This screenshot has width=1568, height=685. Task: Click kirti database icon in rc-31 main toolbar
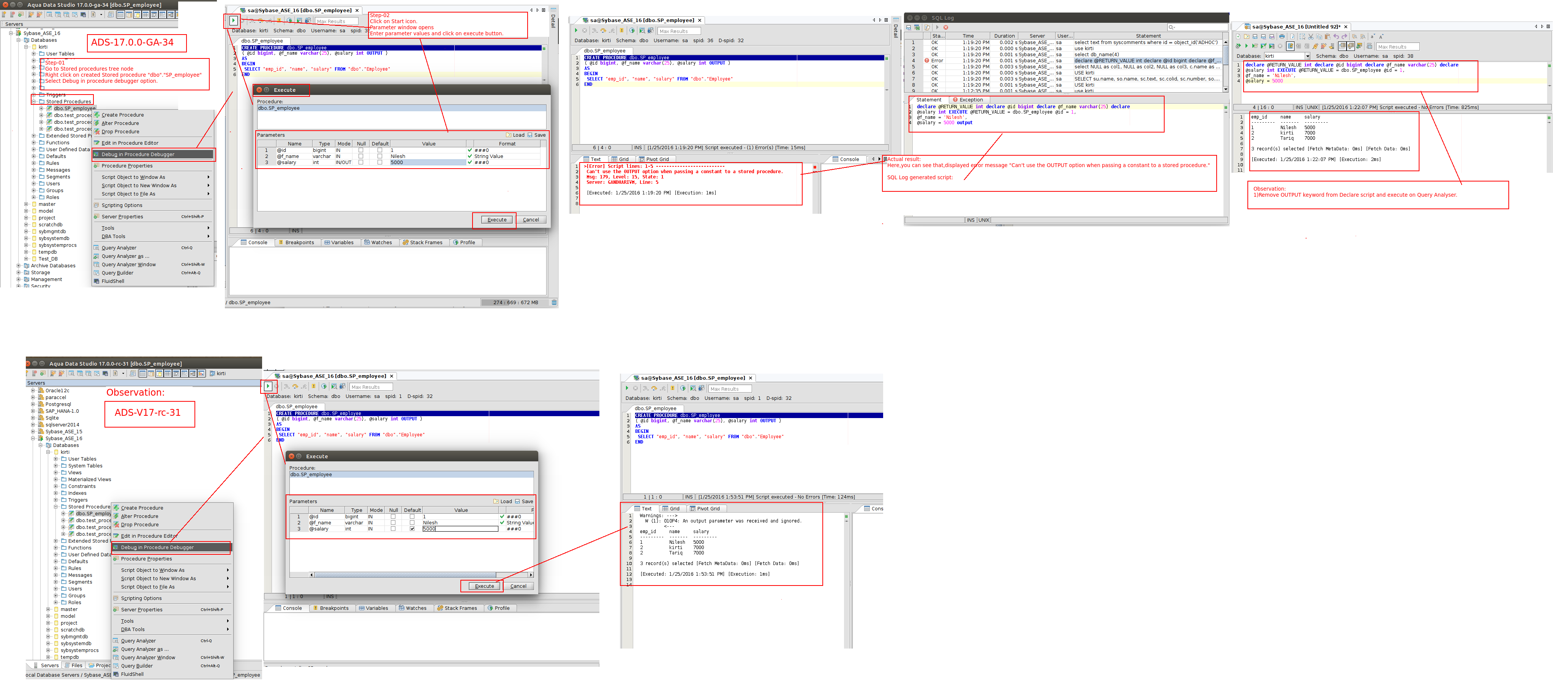pos(212,374)
